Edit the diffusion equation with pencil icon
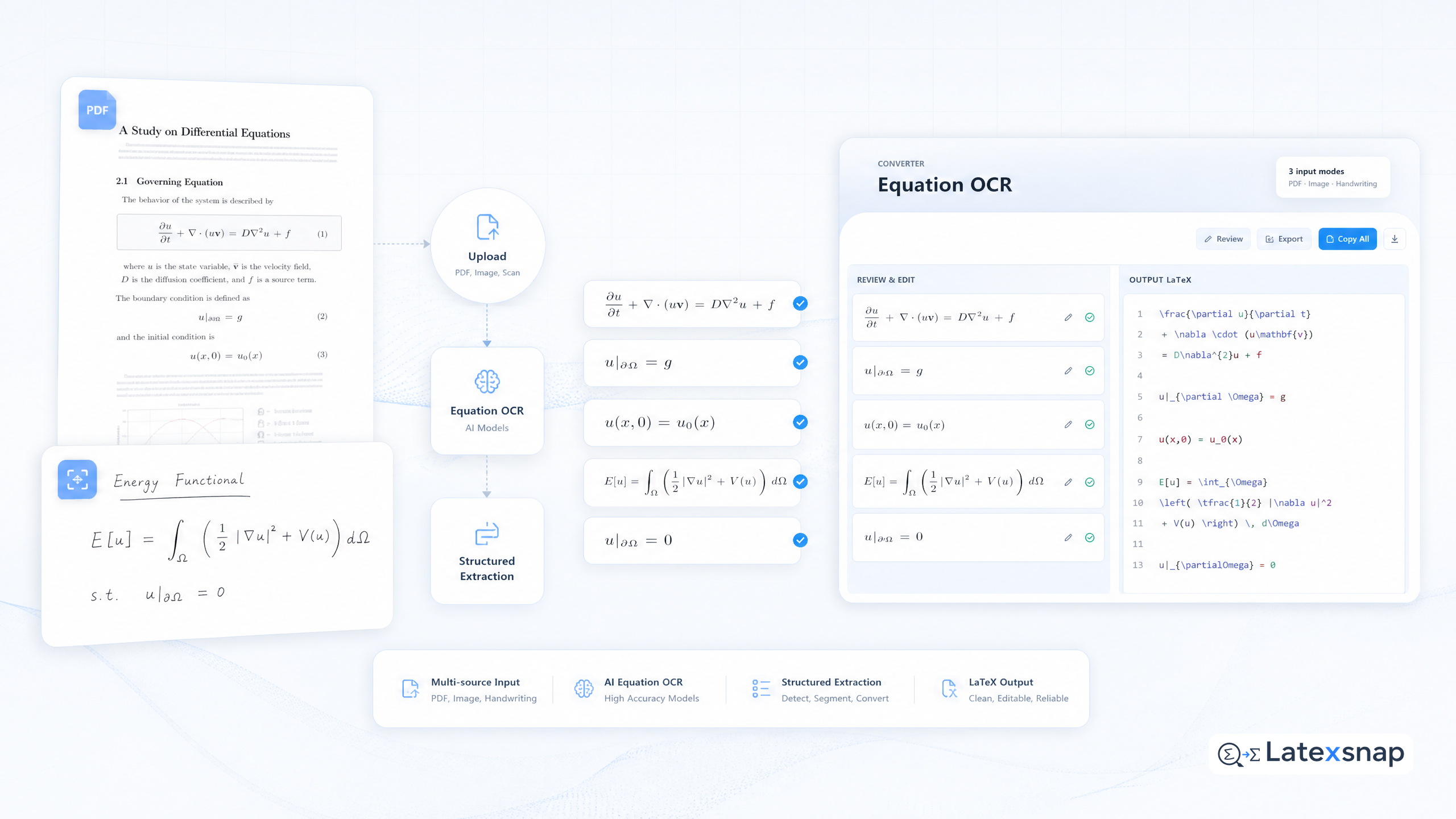Image resolution: width=1456 pixels, height=819 pixels. [x=1068, y=317]
